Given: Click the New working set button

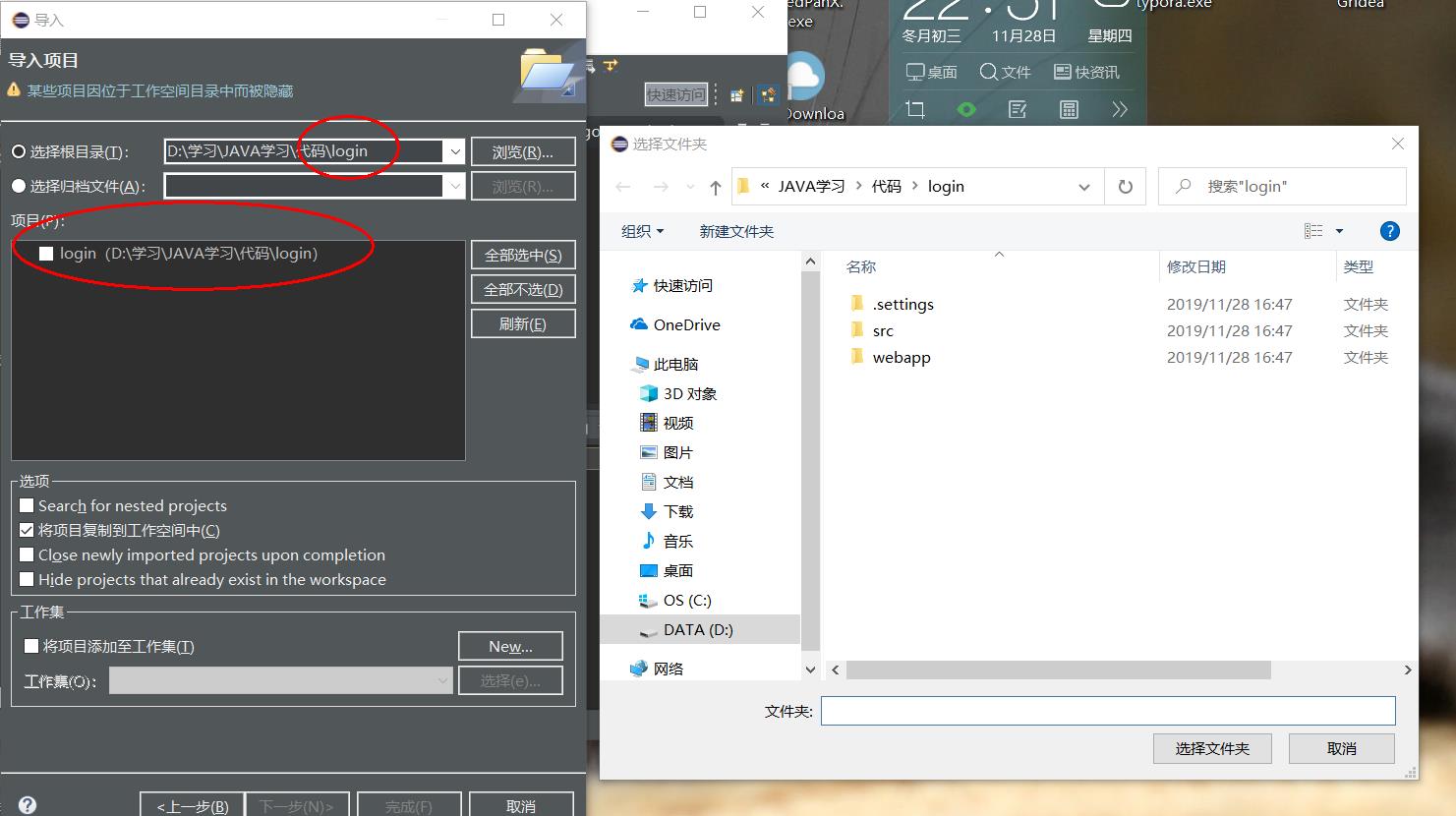Looking at the screenshot, I should 510,646.
